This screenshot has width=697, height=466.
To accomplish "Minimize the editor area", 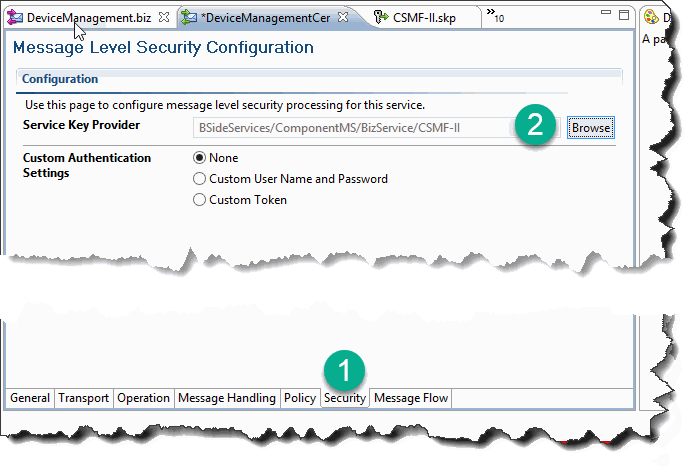I will click(x=606, y=12).
